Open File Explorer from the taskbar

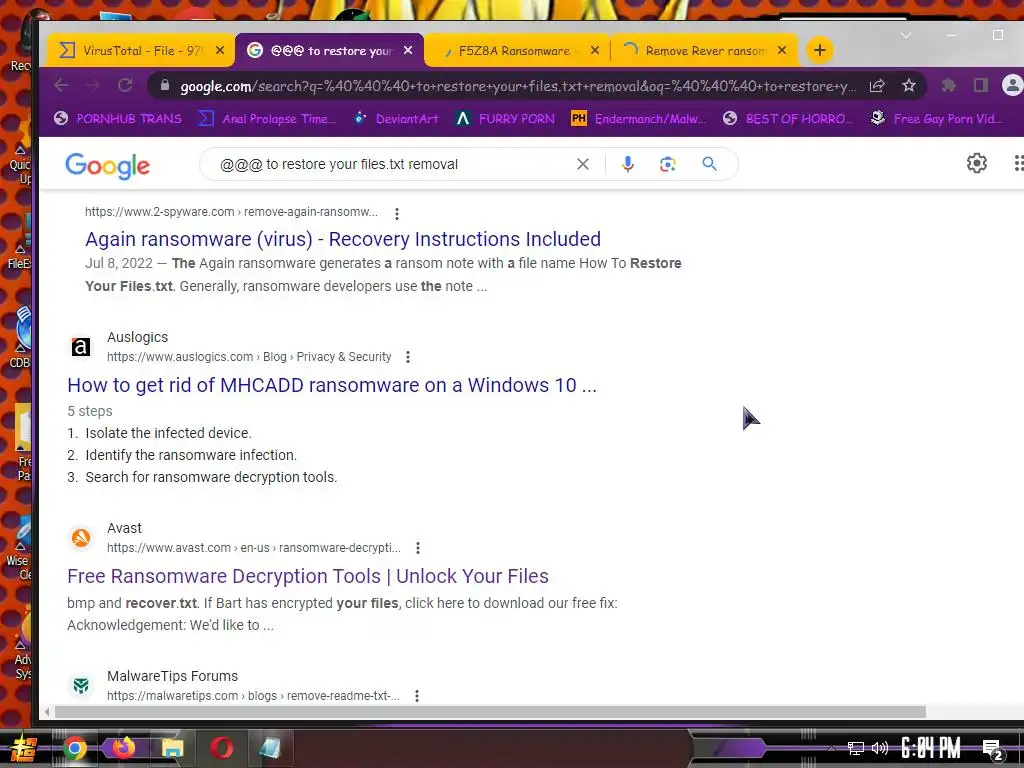[x=172, y=748]
